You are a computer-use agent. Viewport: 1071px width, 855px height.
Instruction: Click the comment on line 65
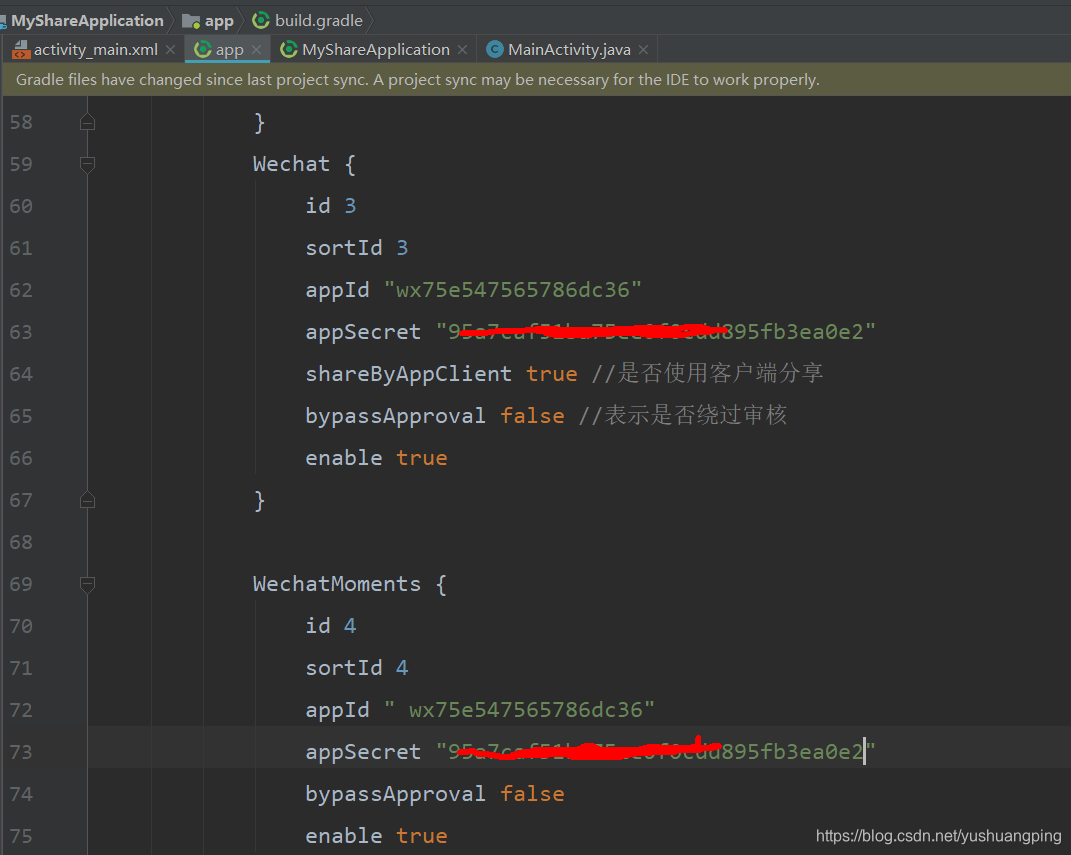tap(682, 416)
